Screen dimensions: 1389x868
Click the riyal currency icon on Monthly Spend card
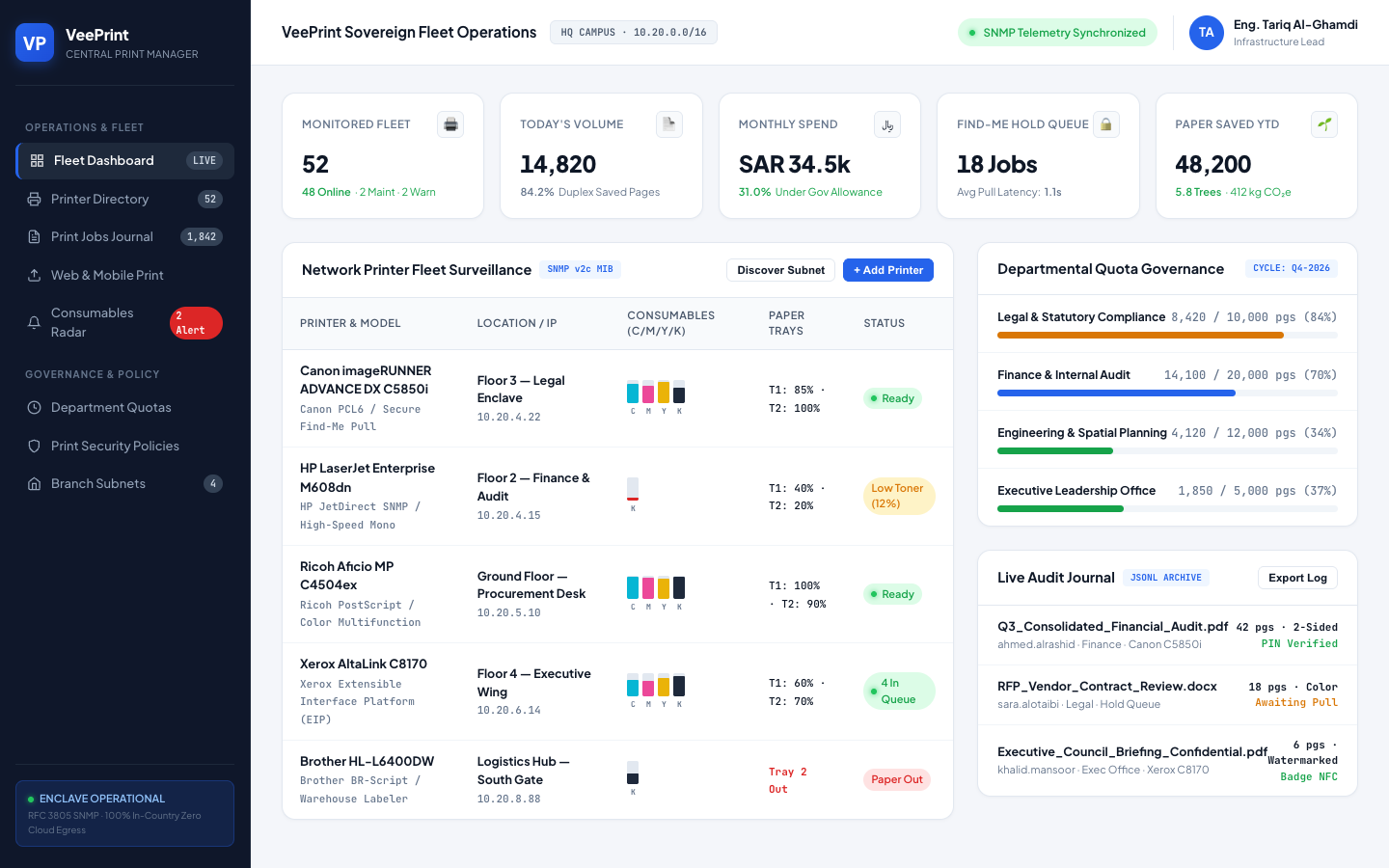[887, 124]
